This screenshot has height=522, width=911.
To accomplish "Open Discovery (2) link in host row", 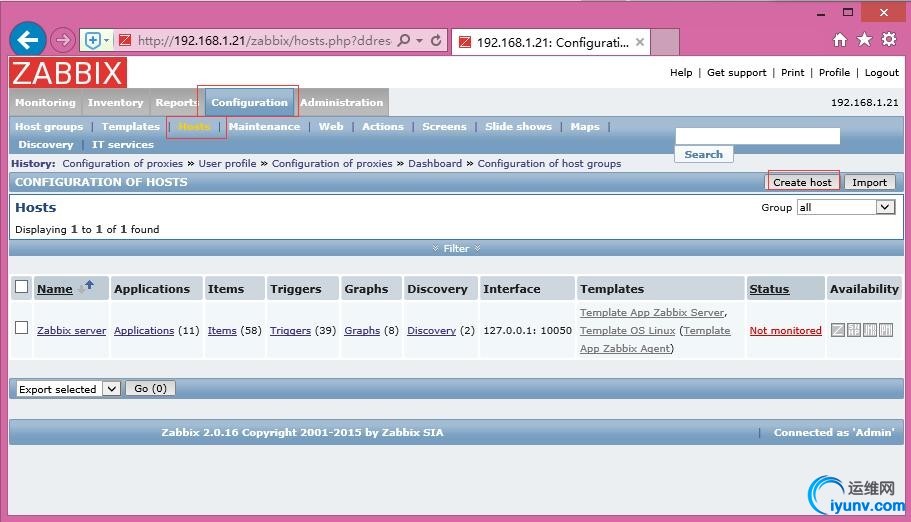I will (x=431, y=330).
